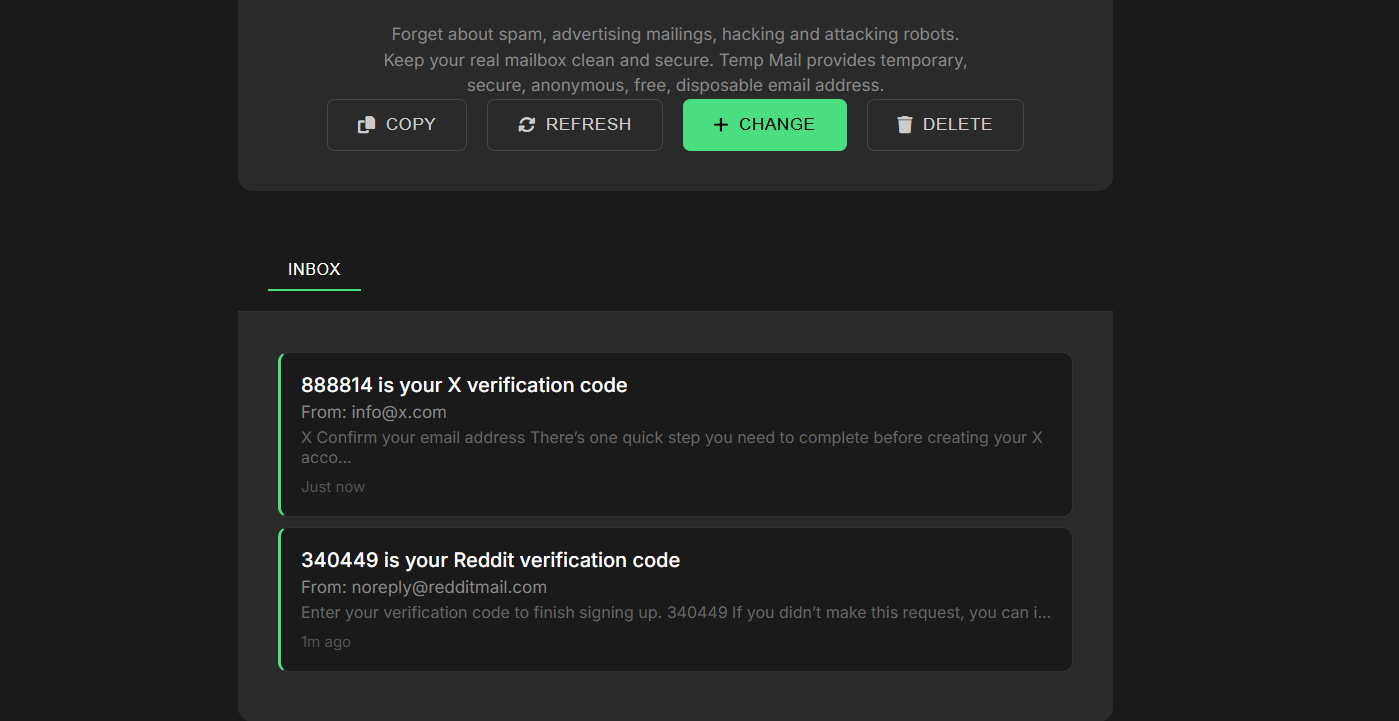Image resolution: width=1399 pixels, height=721 pixels.
Task: Click sender info@x.com
Action: (x=399, y=412)
